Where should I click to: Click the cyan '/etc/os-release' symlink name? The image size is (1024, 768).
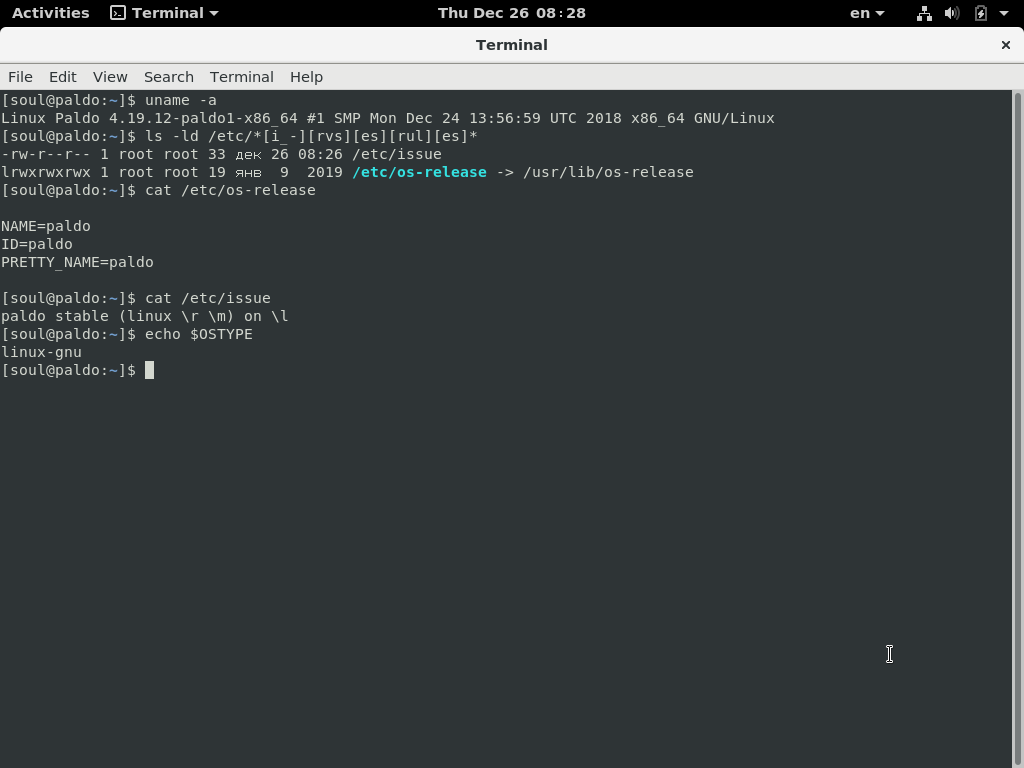tap(419, 172)
